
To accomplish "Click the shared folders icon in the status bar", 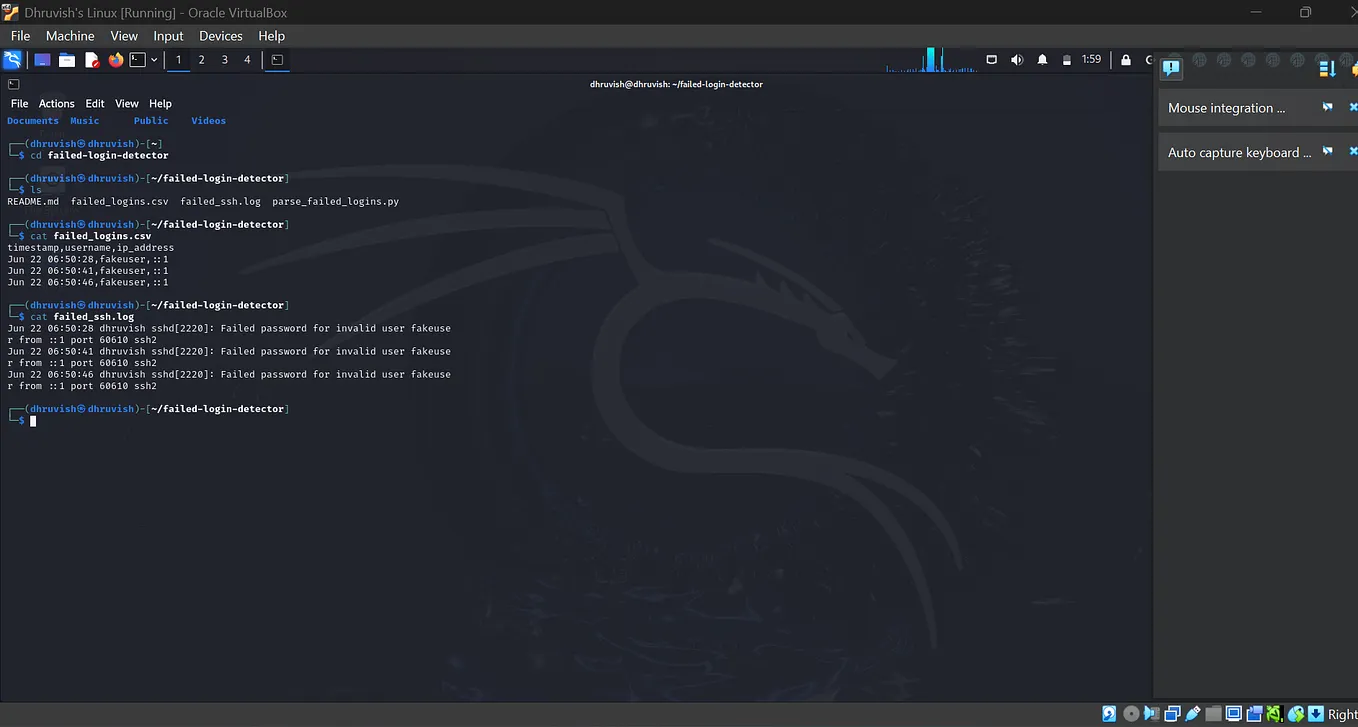I will click(x=1213, y=714).
